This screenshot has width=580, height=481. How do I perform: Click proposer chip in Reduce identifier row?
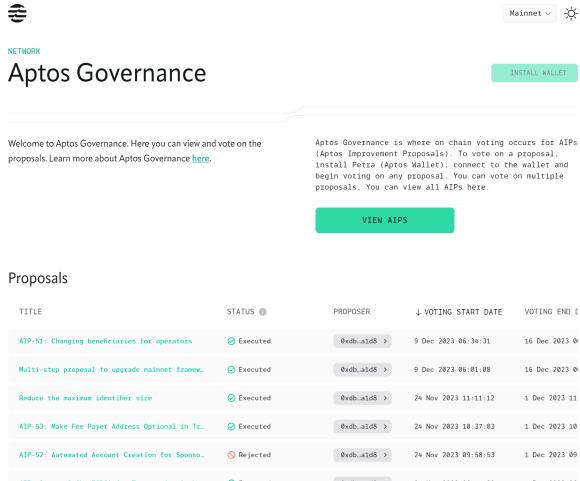pyautogui.click(x=362, y=398)
